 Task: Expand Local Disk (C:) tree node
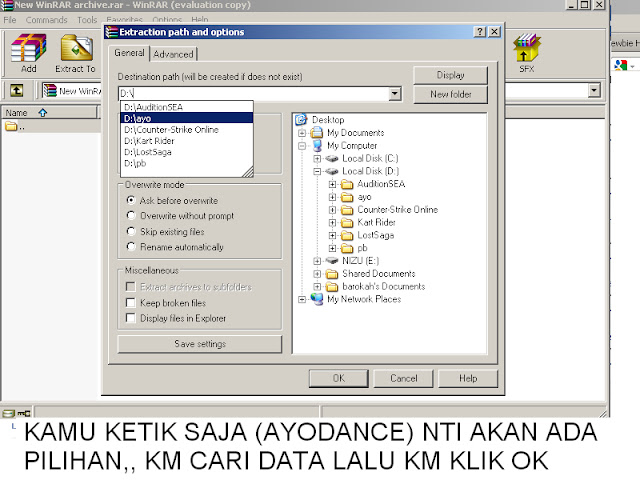tap(317, 158)
